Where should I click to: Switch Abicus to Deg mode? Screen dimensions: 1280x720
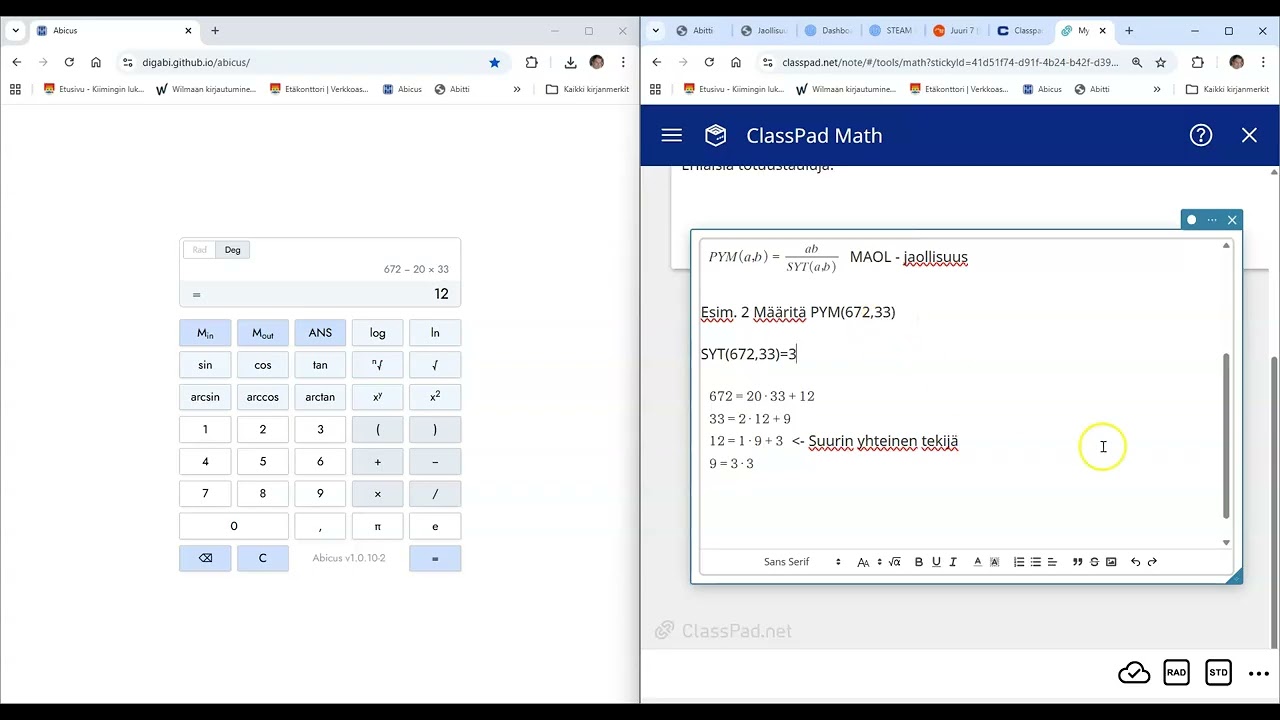pyautogui.click(x=232, y=250)
